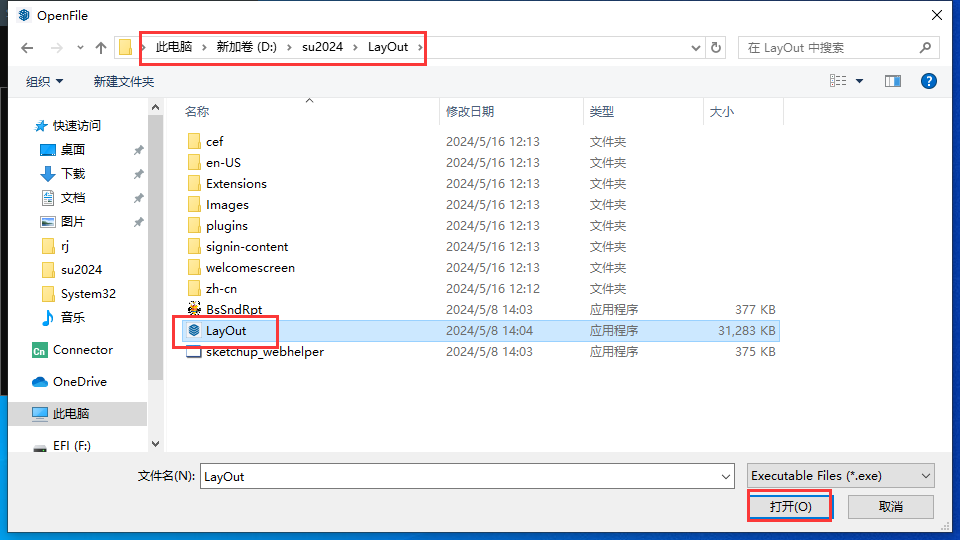This screenshot has height=540, width=960.
Task: Go forward using the forward arrow
Action: [x=56, y=48]
